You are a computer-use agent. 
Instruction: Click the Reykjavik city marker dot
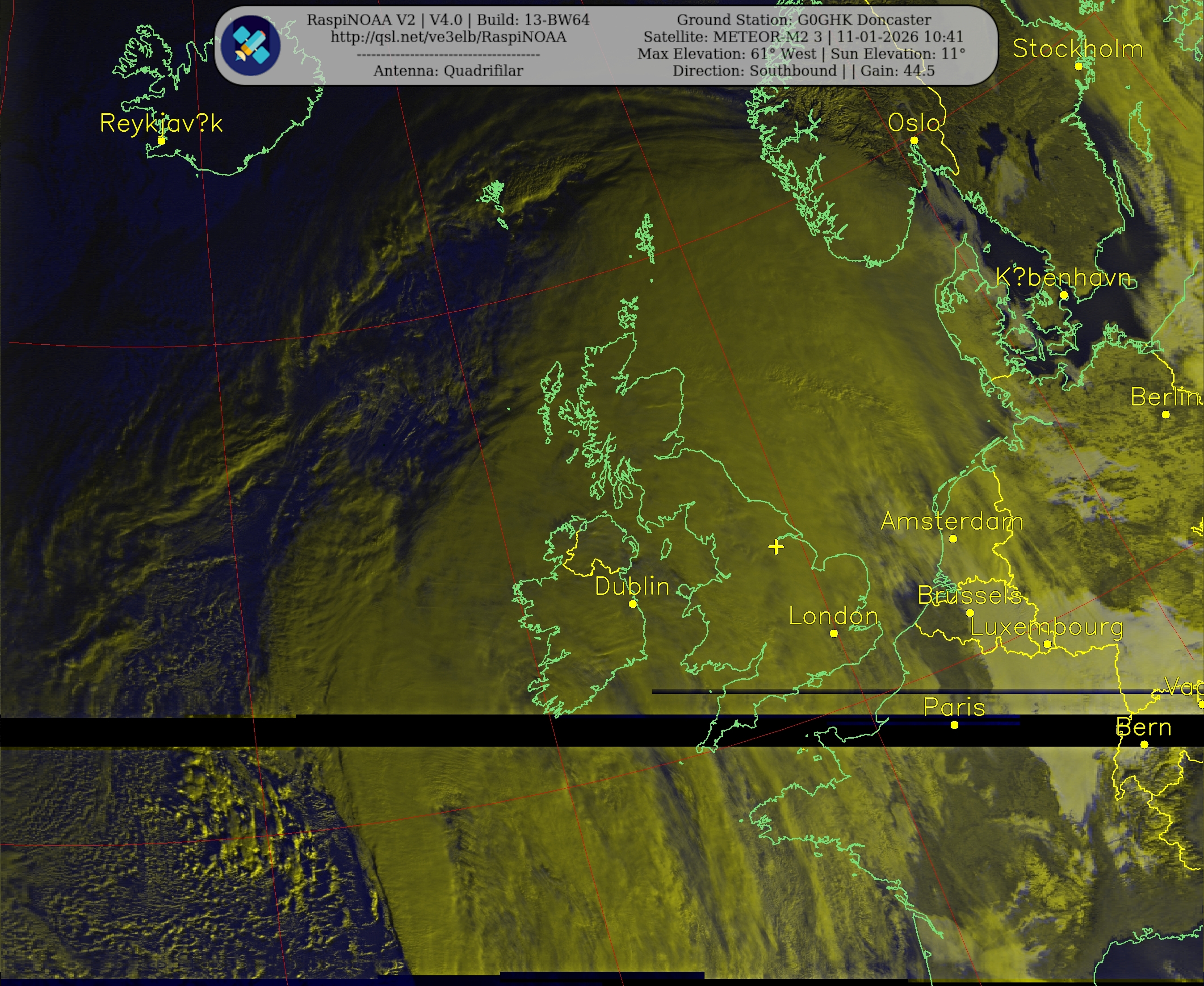161,140
